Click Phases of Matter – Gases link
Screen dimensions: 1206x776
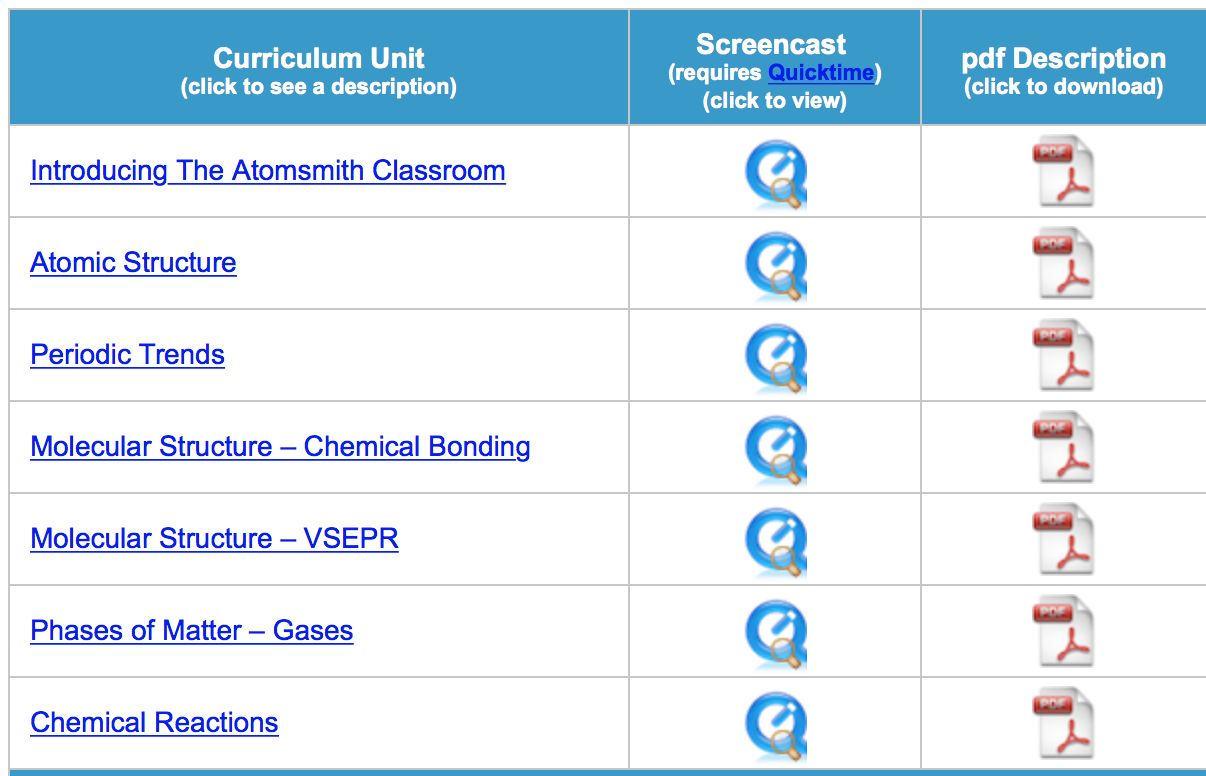pos(191,631)
